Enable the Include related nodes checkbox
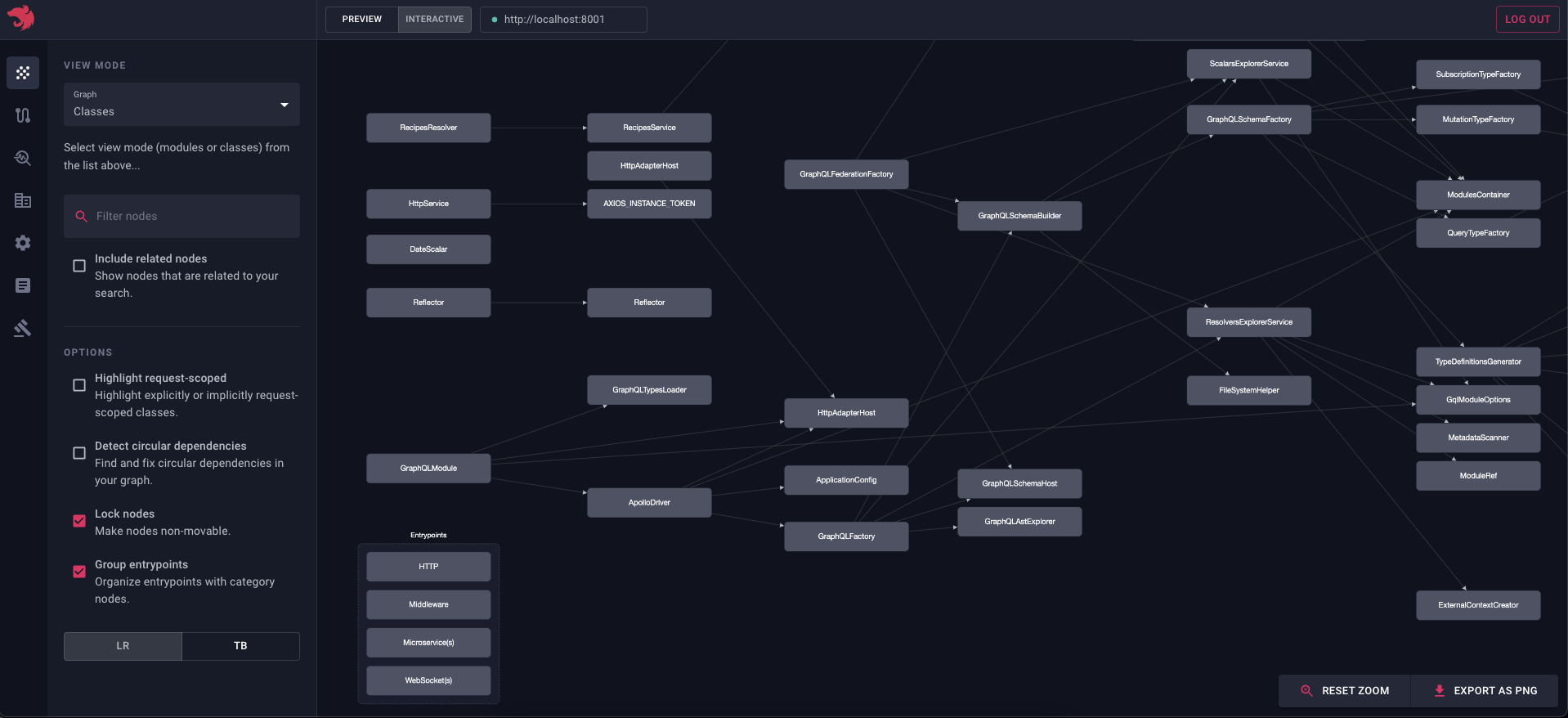Image resolution: width=1568 pixels, height=718 pixels. [79, 266]
